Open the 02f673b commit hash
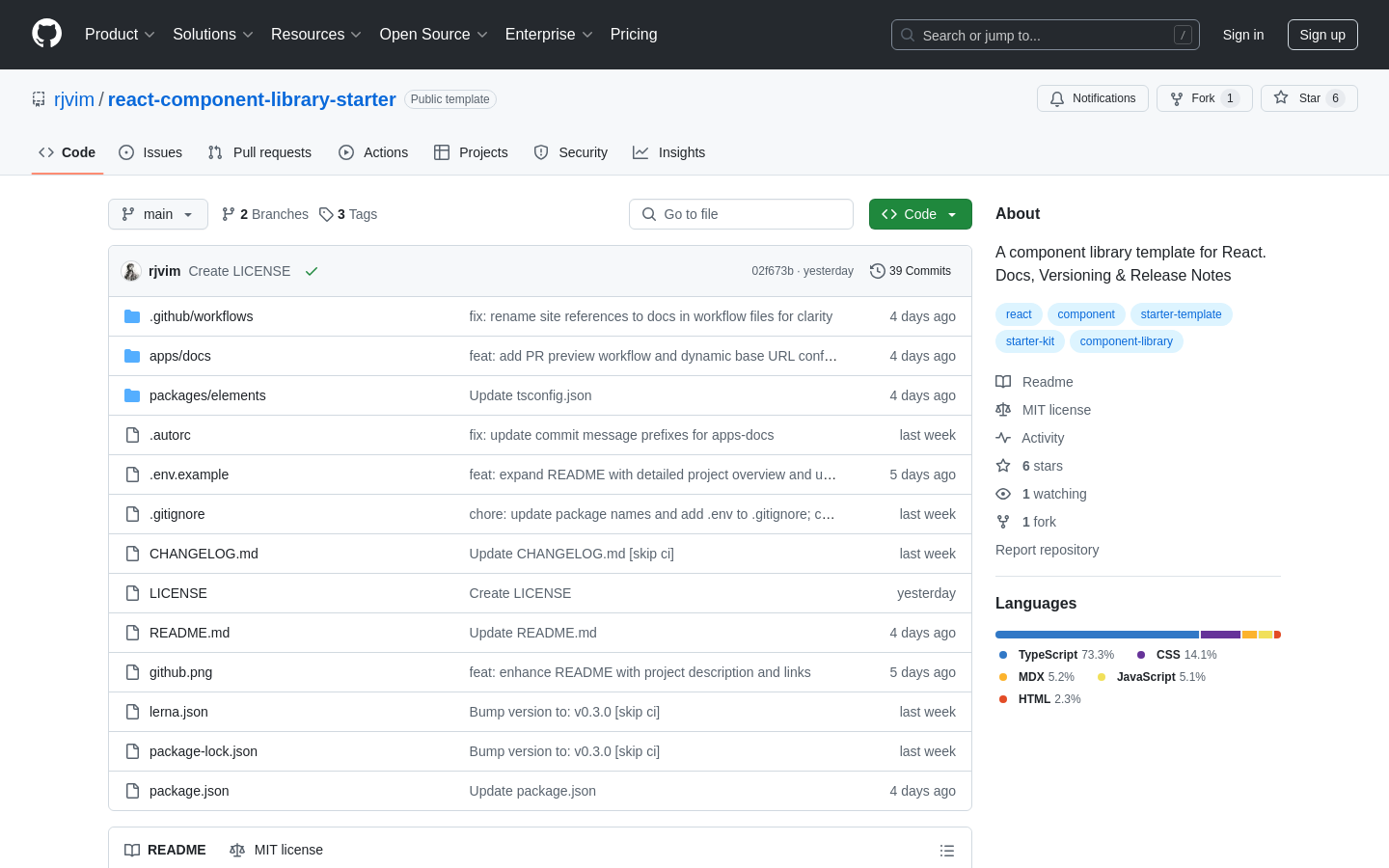This screenshot has width=1389, height=868. coord(773,271)
